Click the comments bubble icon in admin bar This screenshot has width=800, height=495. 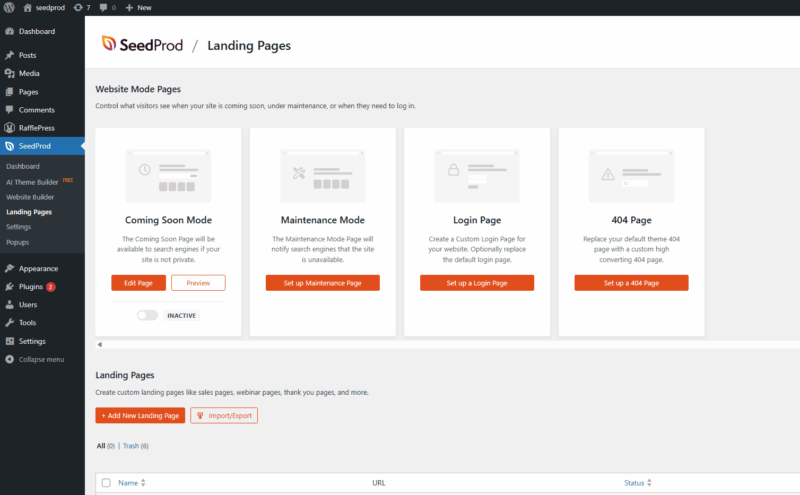click(x=106, y=7)
